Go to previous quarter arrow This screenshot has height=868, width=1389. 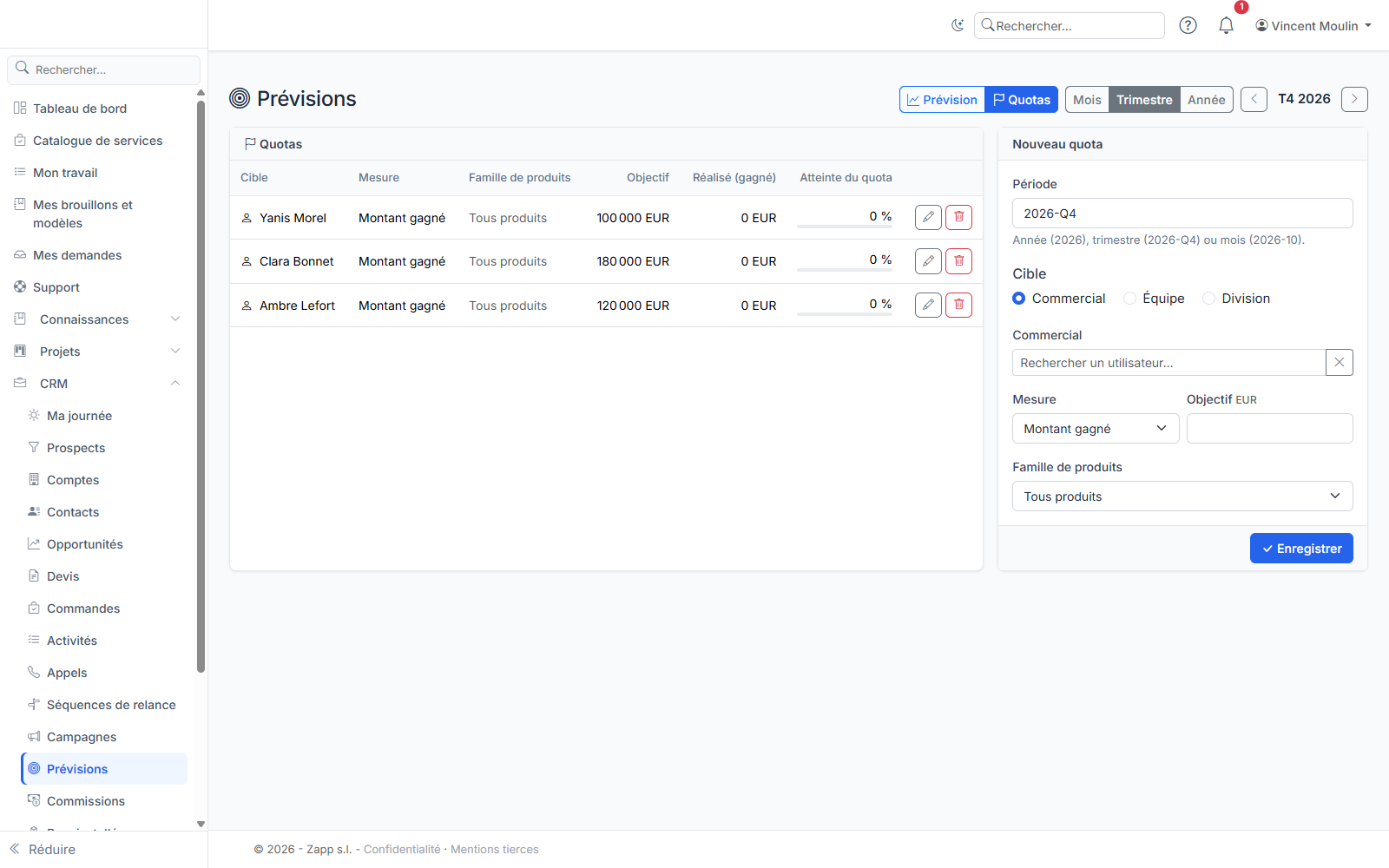pyautogui.click(x=1254, y=99)
